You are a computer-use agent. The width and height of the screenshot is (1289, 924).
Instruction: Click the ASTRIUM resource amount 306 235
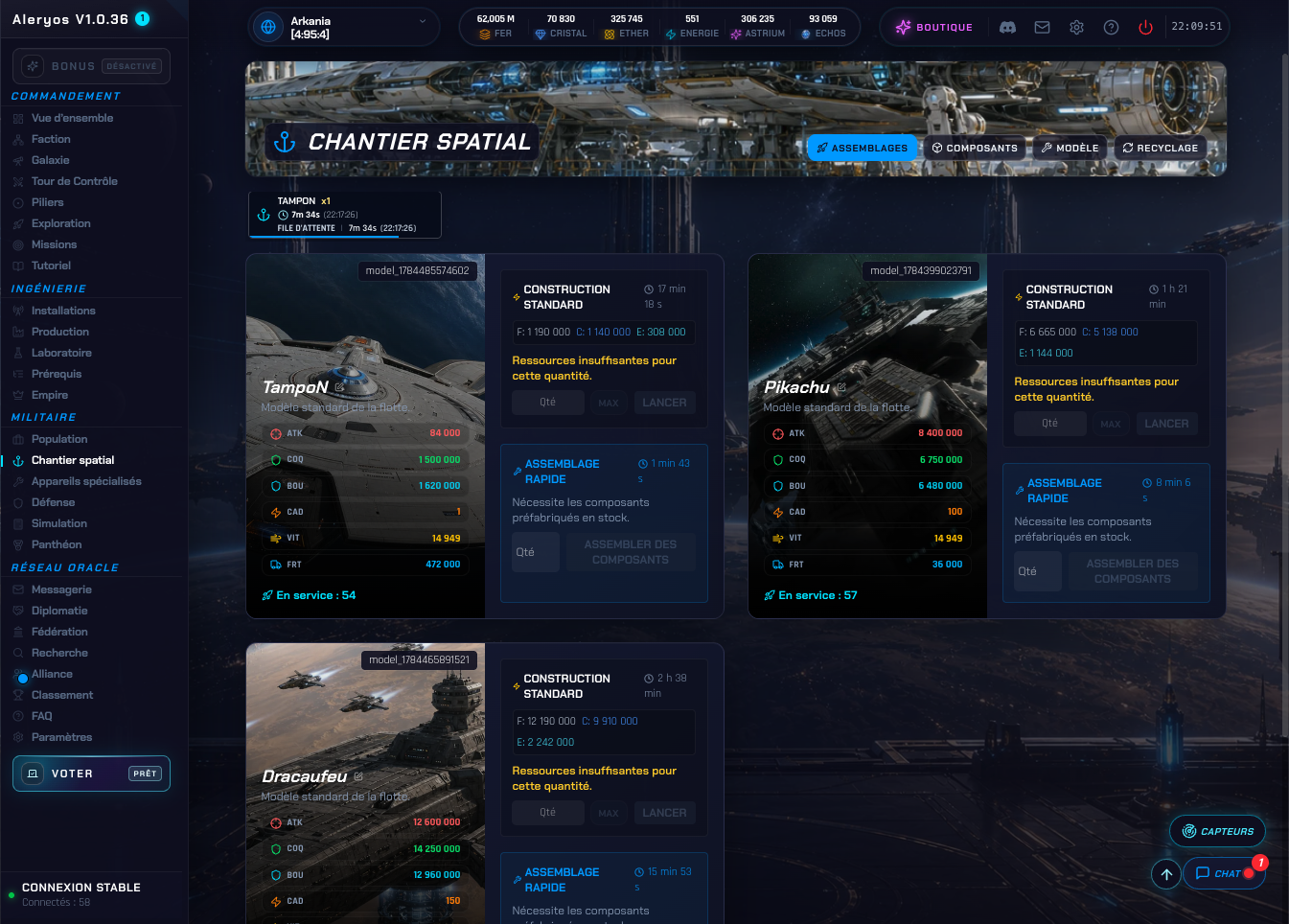(757, 19)
